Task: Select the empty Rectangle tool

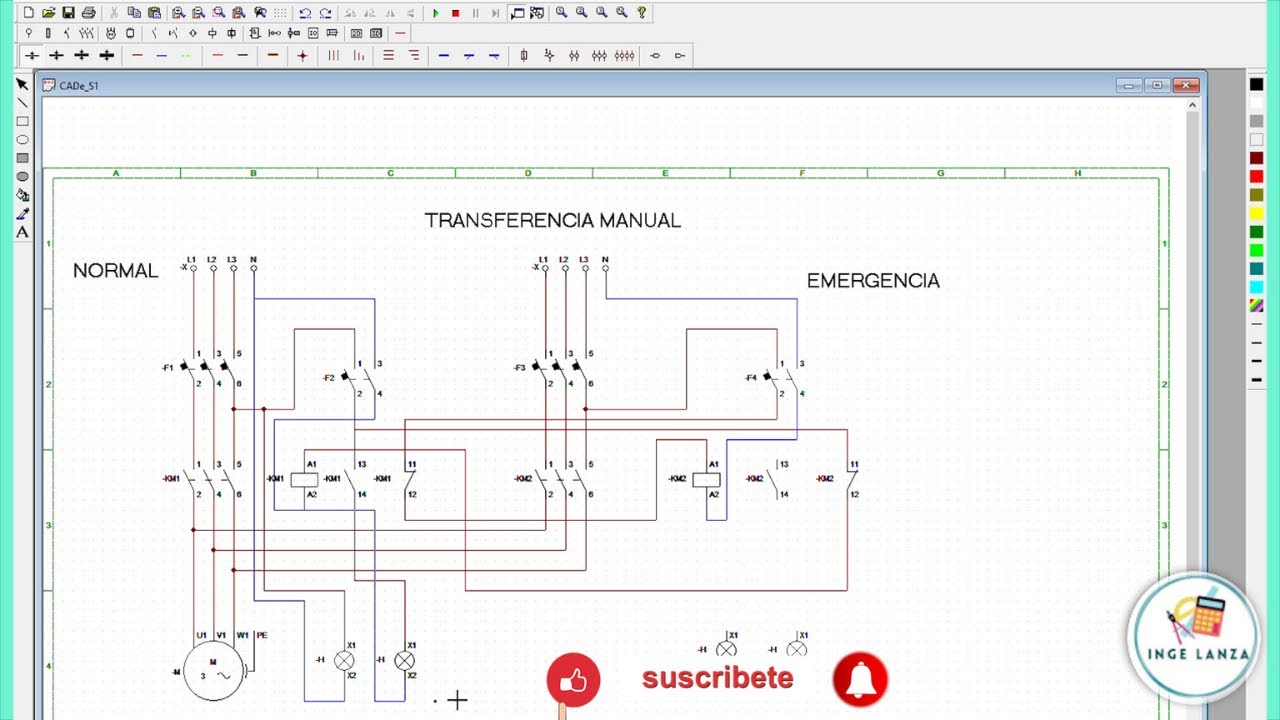Action: tap(22, 121)
